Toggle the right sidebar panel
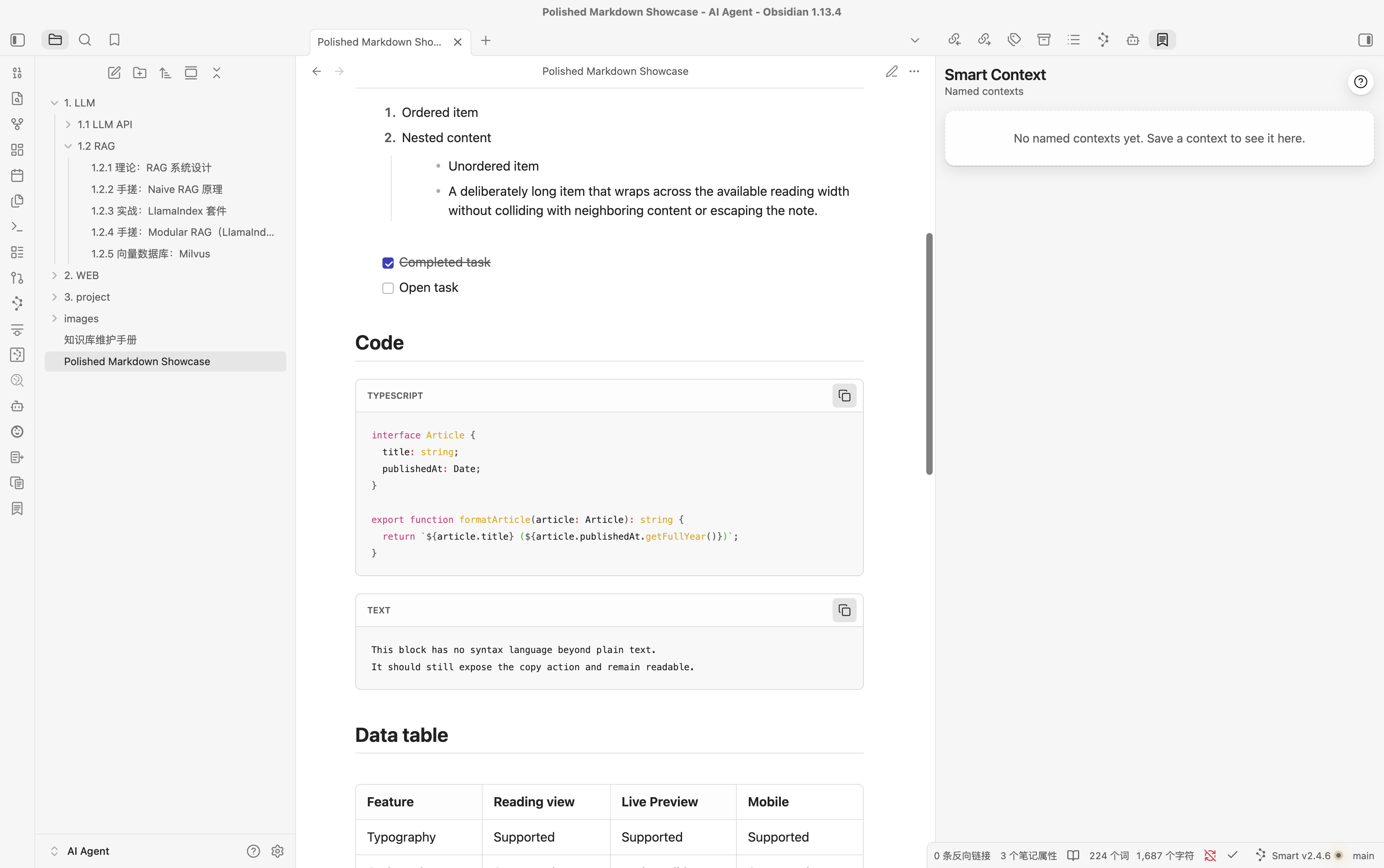The image size is (1384, 868). pos(1365,40)
